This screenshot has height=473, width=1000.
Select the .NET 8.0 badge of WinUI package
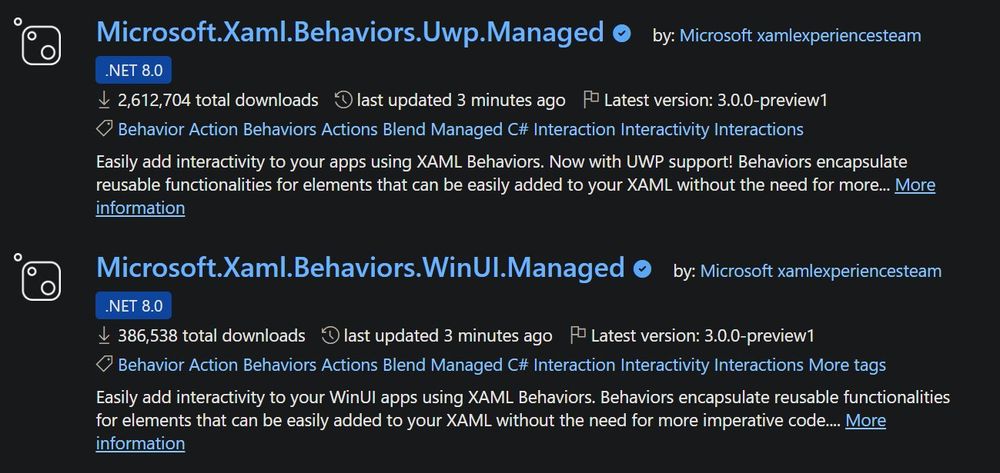click(x=133, y=306)
